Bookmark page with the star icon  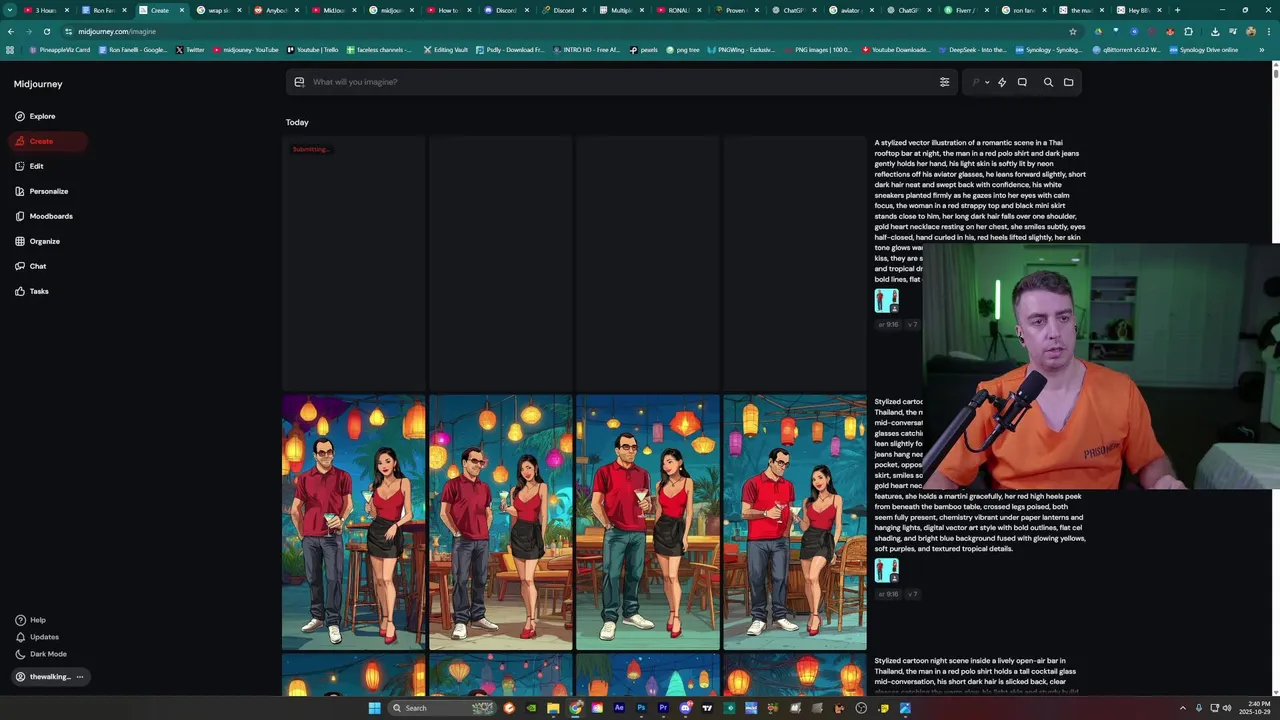tap(1073, 31)
